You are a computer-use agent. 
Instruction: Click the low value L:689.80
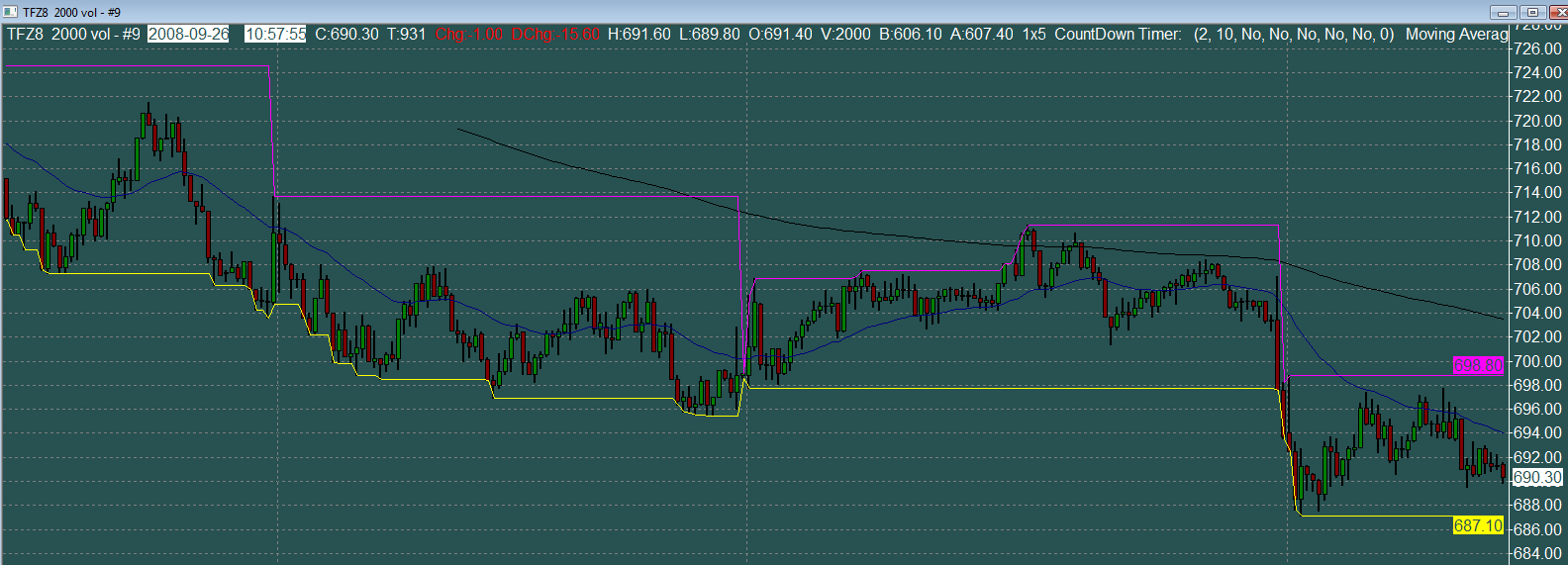[x=710, y=34]
